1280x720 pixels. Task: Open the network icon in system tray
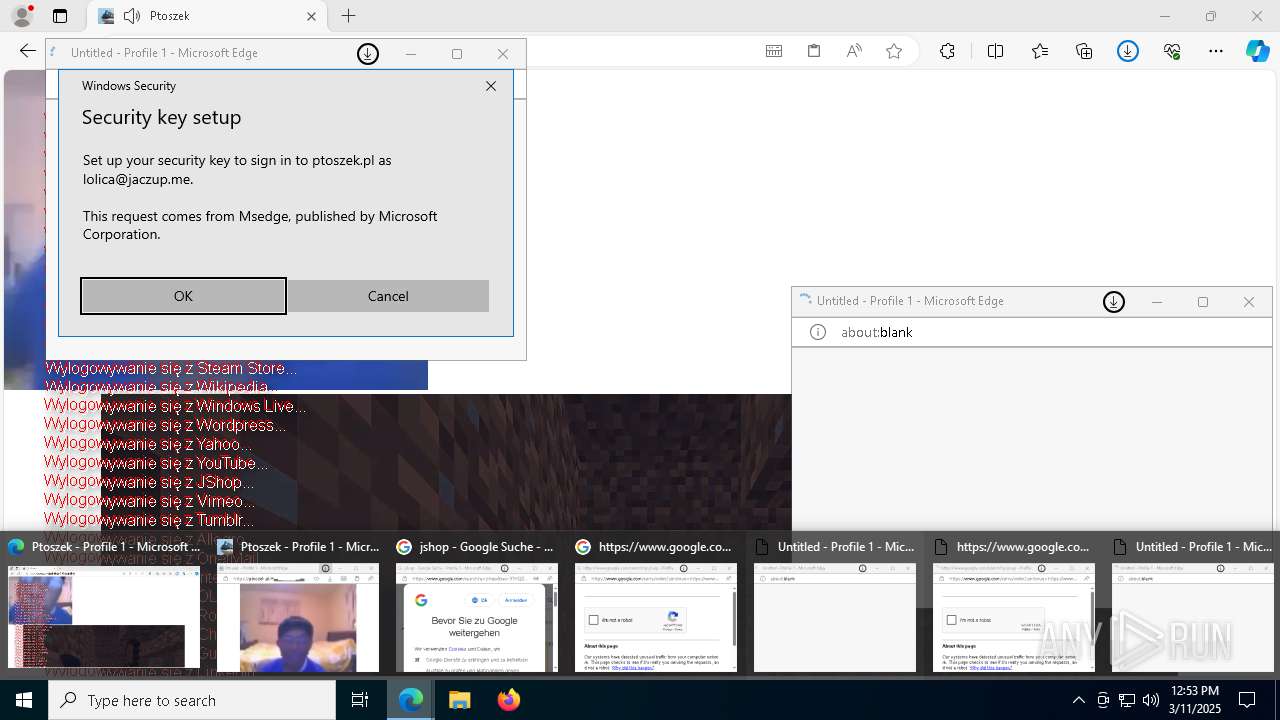click(x=1127, y=700)
